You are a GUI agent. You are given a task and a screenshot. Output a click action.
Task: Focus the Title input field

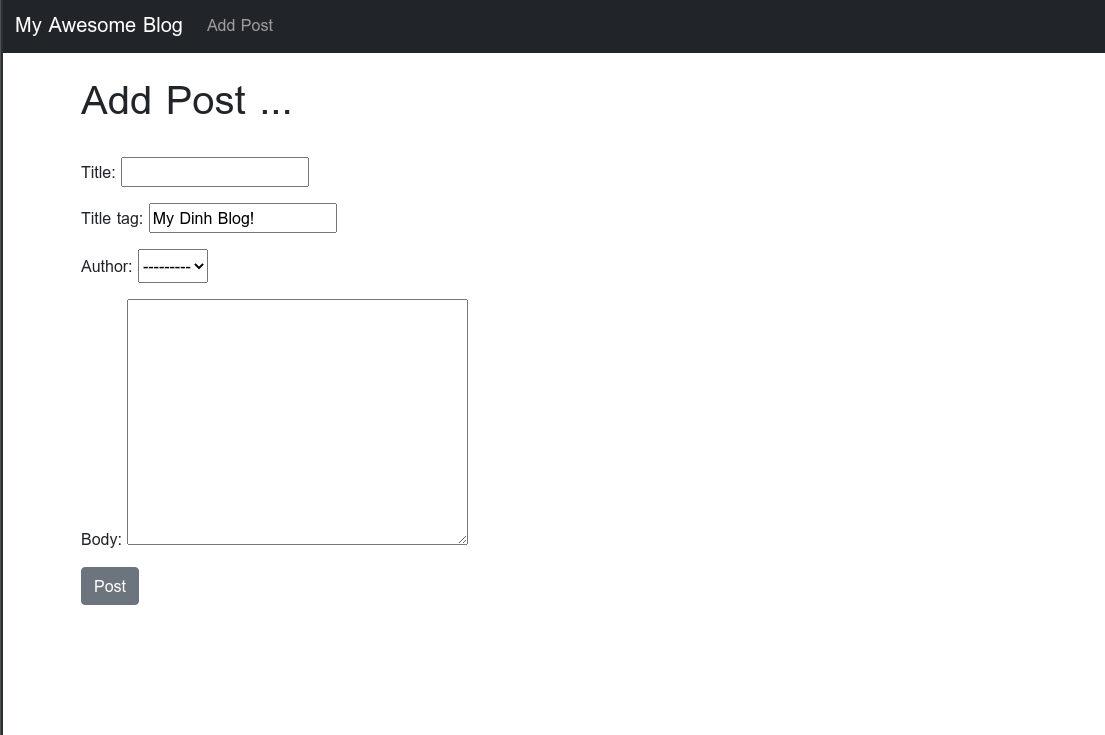215,172
